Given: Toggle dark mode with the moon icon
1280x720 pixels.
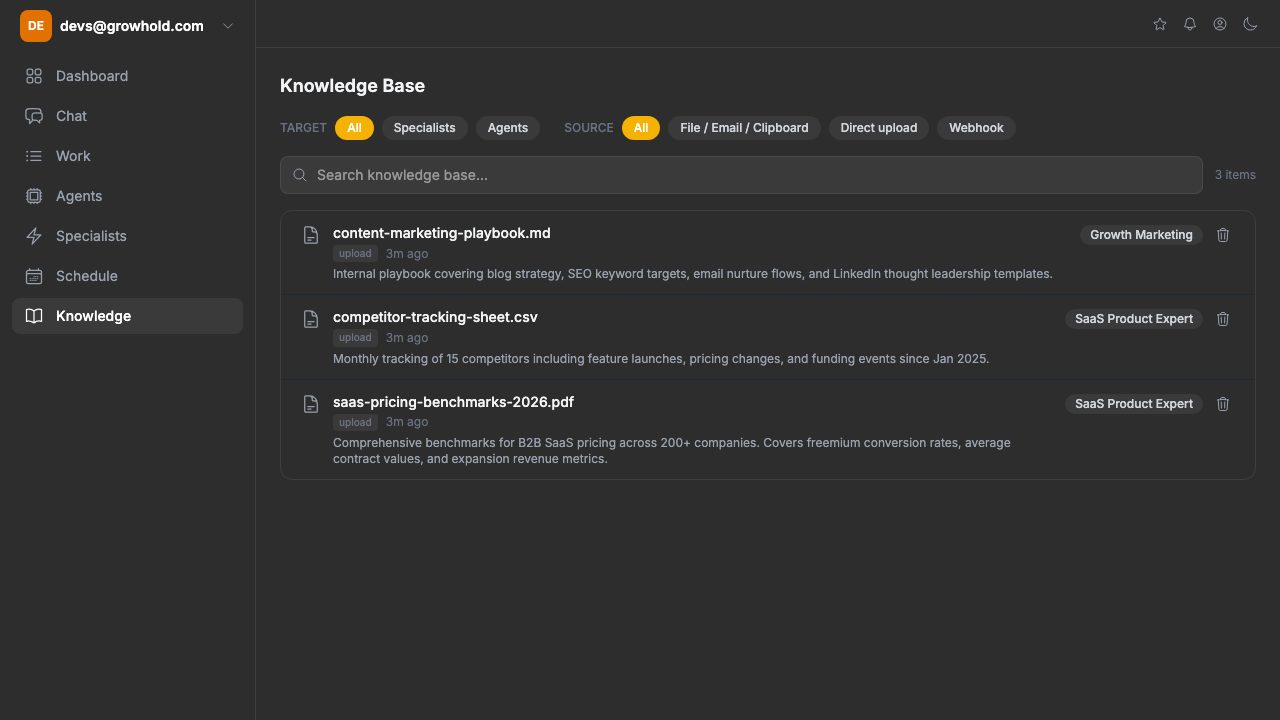Looking at the screenshot, I should point(1250,24).
